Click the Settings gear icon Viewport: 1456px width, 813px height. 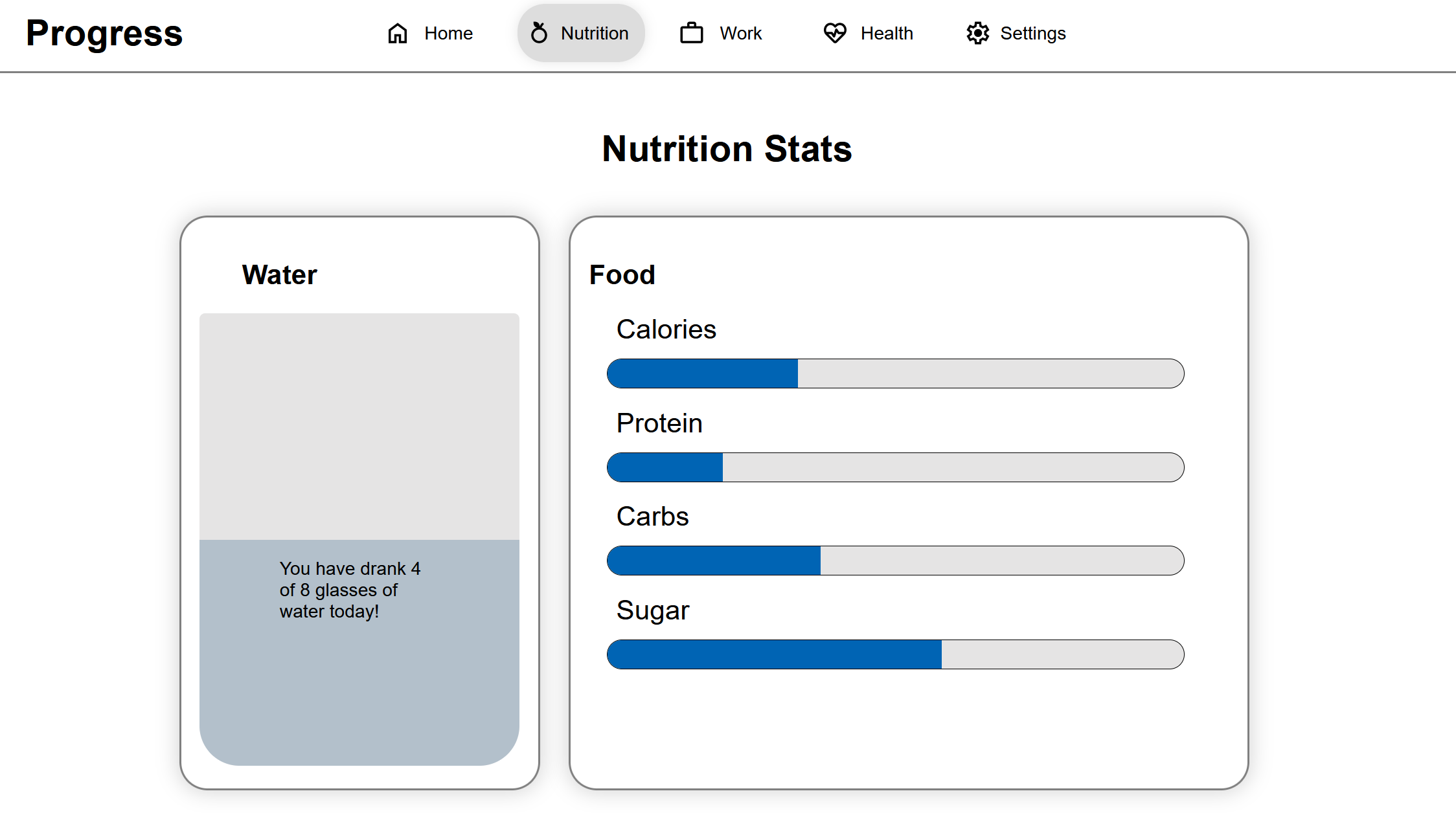point(977,33)
